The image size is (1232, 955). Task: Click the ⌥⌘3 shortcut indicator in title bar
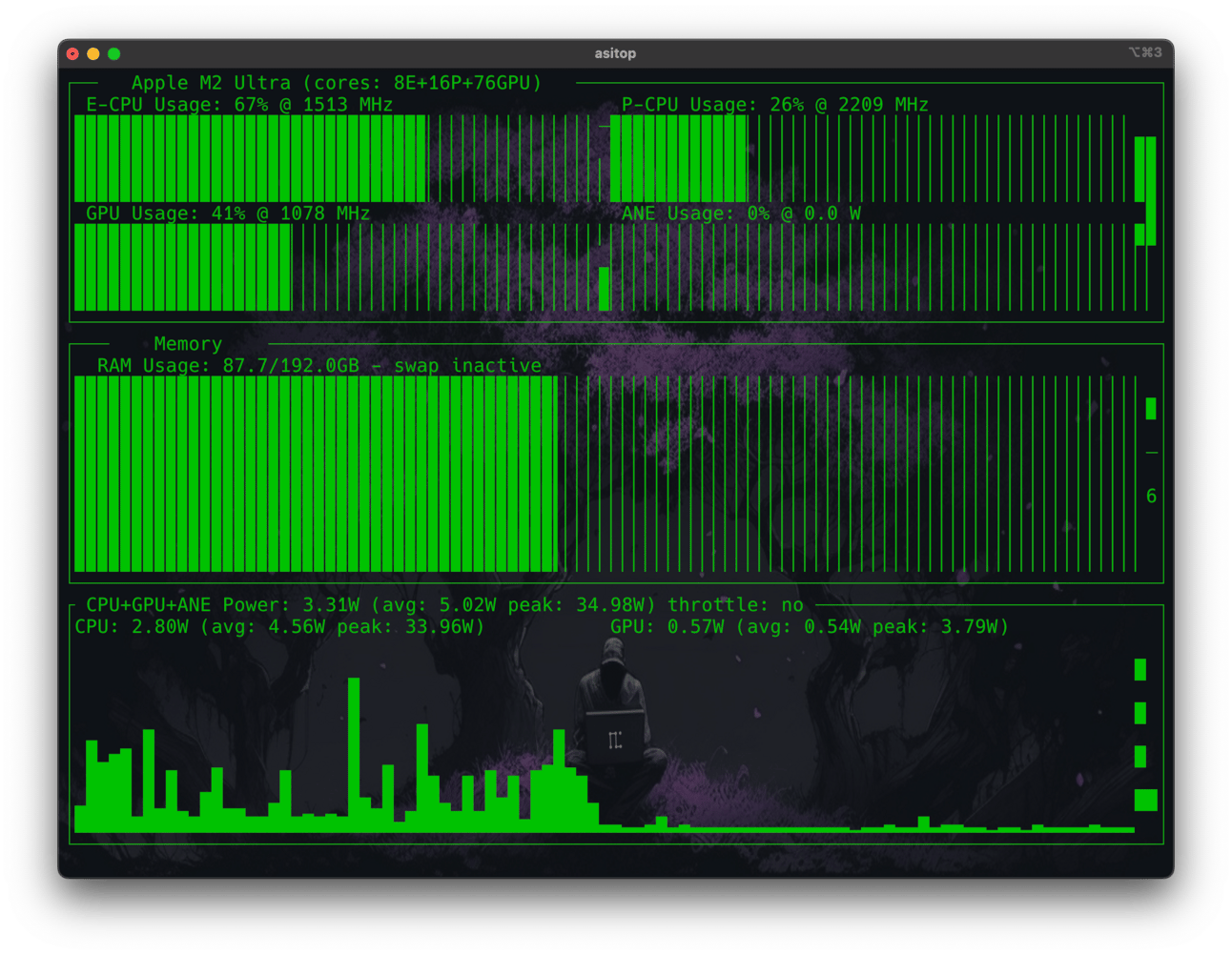[1145, 52]
